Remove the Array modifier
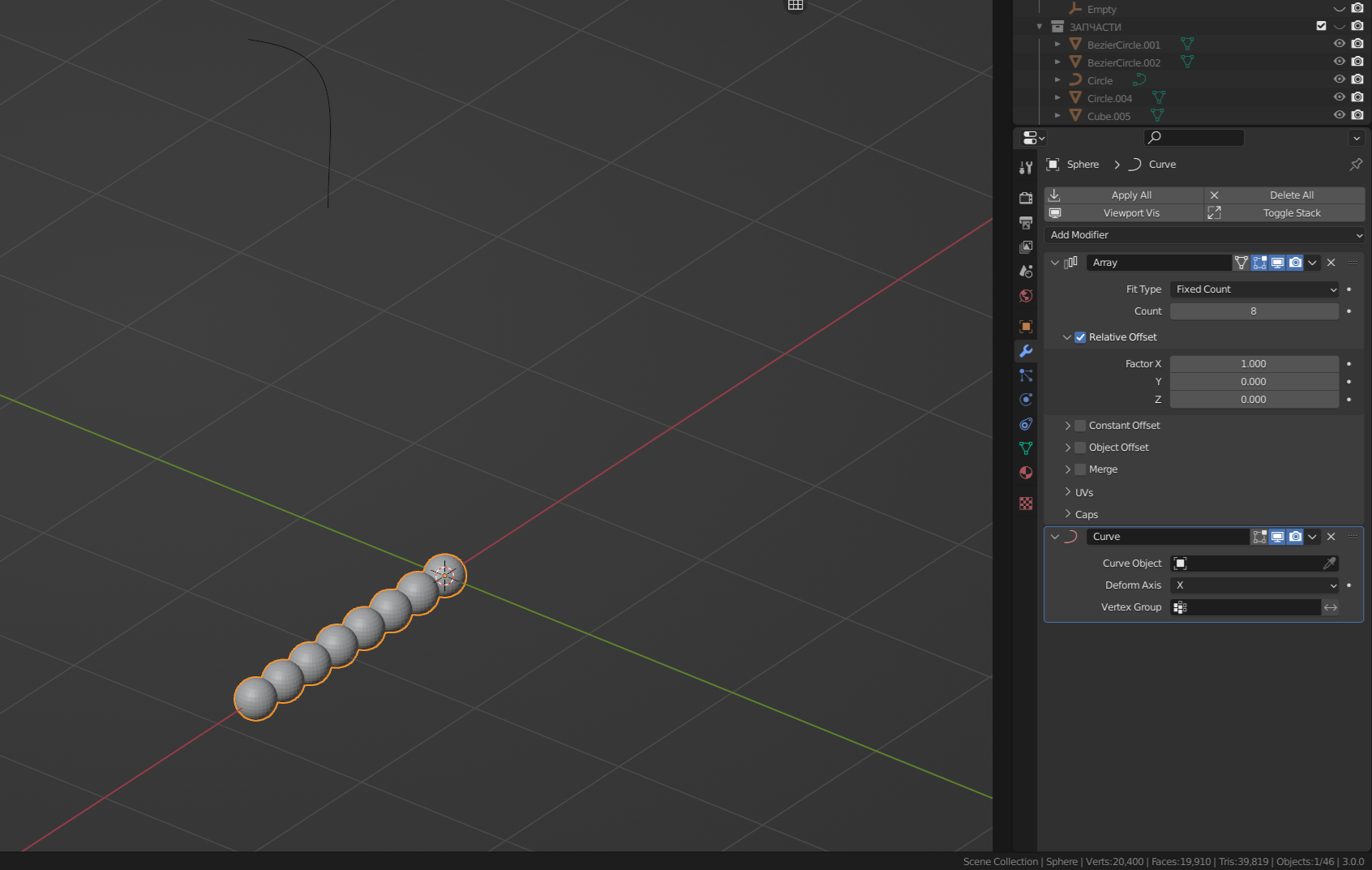Screen dimensions: 1372x870 [x=1331, y=263]
